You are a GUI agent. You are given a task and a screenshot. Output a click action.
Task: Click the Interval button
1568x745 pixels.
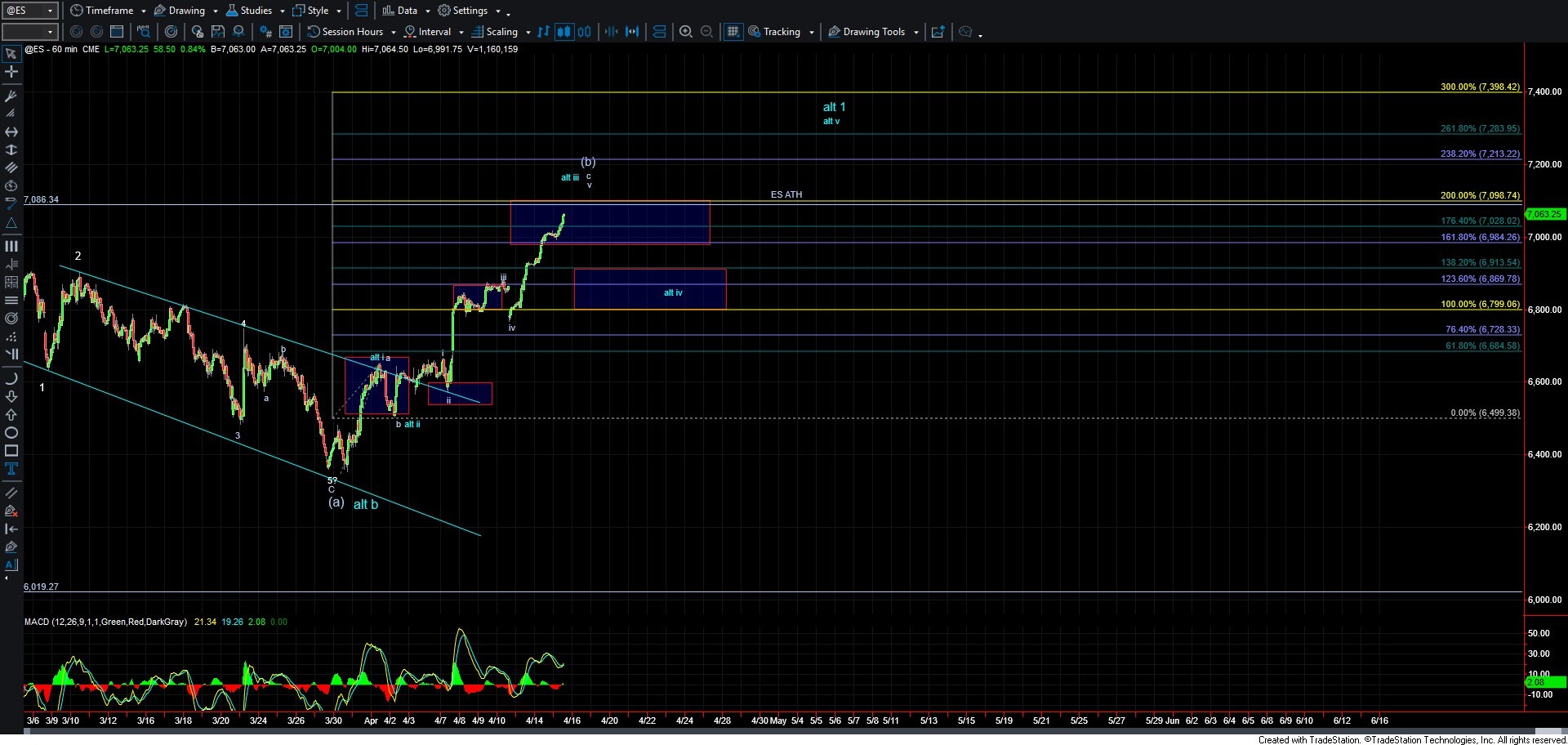[434, 32]
